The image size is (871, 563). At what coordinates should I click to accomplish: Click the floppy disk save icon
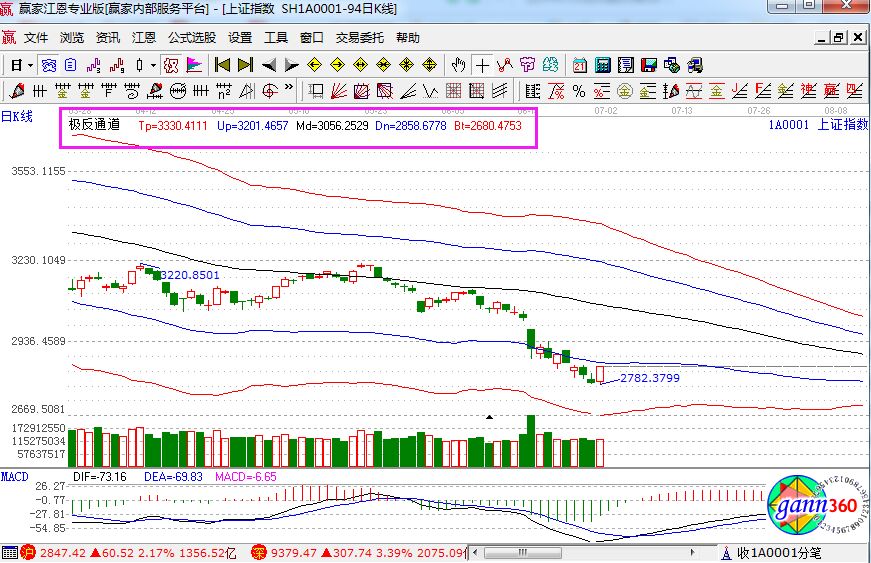649,65
